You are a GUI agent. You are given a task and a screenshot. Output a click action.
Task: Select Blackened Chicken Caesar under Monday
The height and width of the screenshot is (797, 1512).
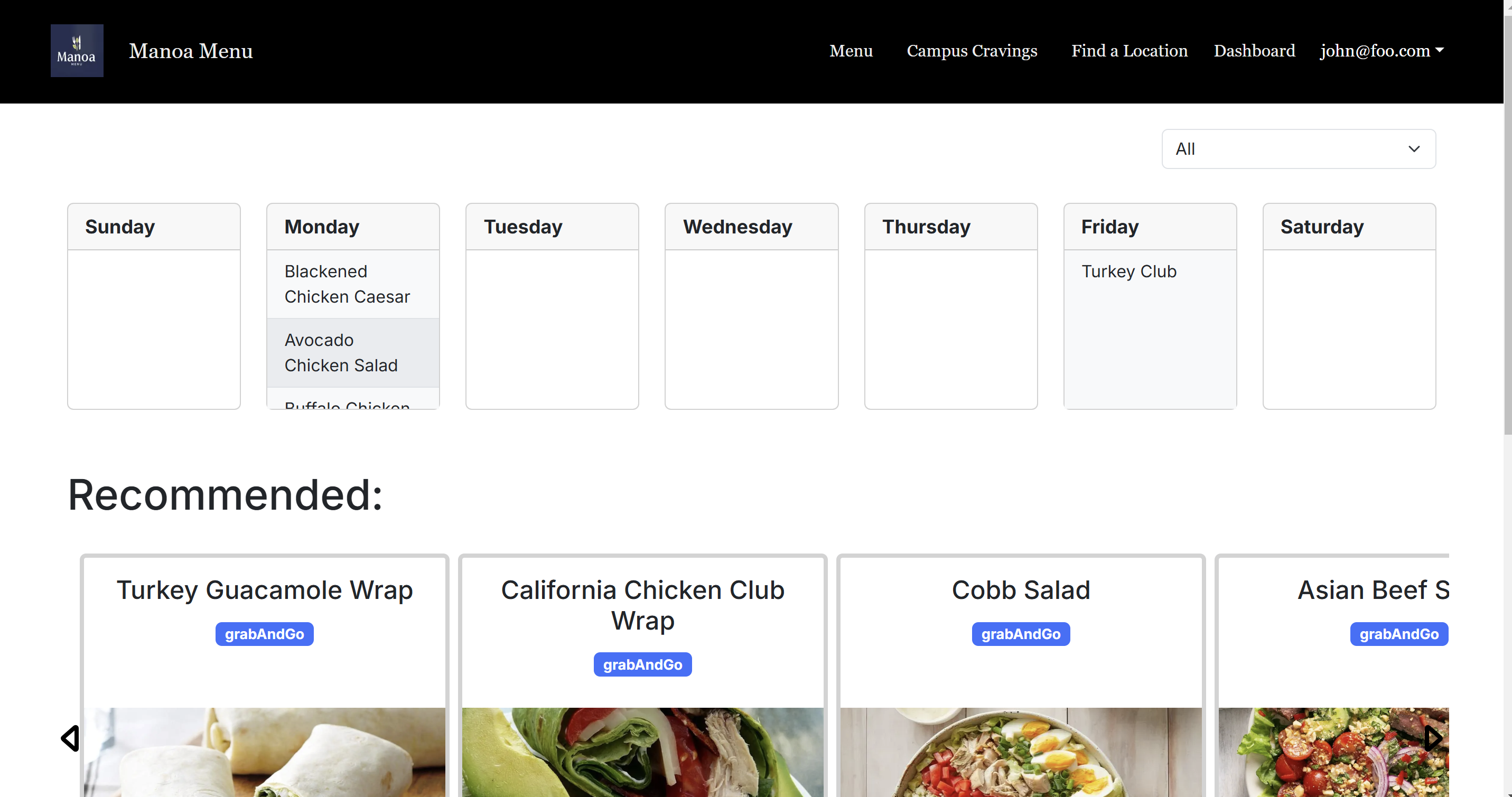[347, 284]
